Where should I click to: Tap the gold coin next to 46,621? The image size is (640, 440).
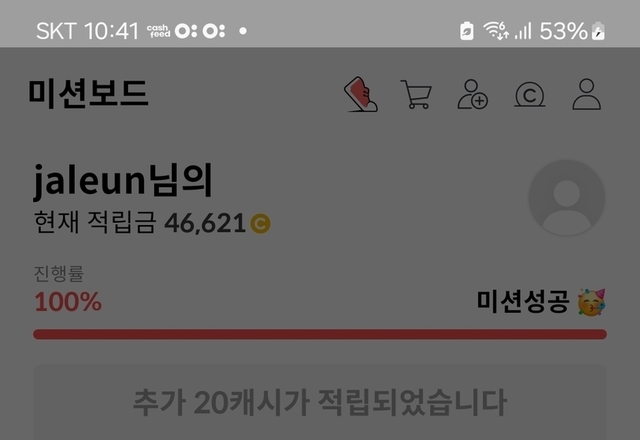click(260, 224)
